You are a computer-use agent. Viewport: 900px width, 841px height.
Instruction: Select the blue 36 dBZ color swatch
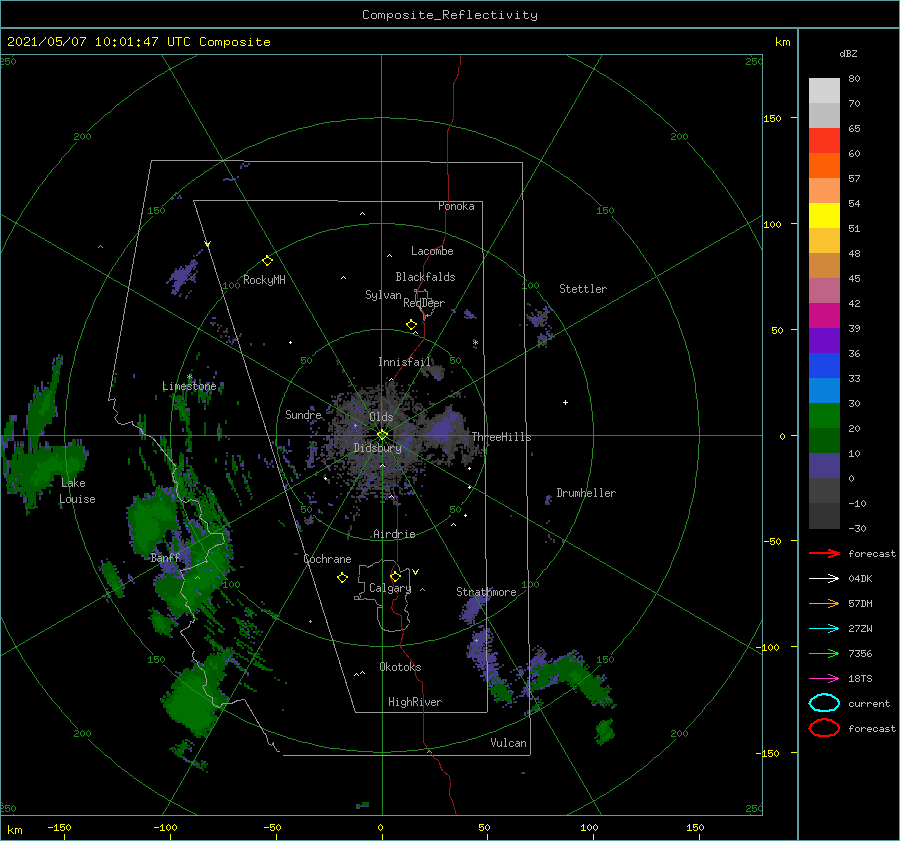[x=824, y=366]
